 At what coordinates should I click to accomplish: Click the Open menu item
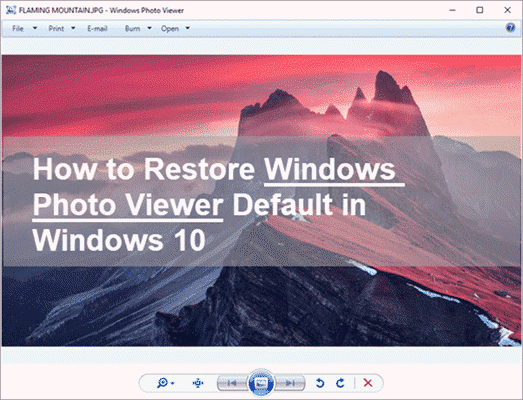170,29
